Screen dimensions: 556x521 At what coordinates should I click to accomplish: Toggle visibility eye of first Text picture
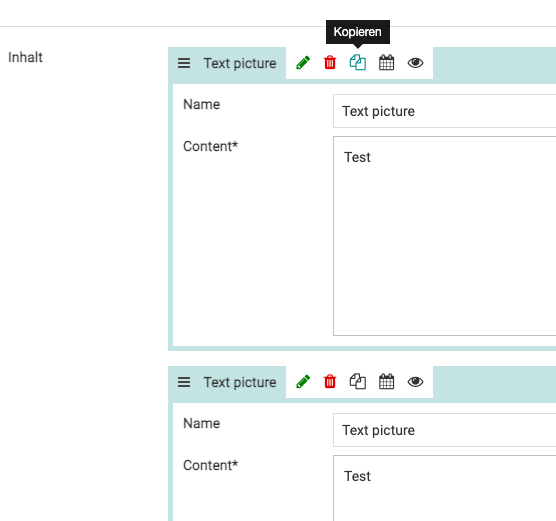415,63
